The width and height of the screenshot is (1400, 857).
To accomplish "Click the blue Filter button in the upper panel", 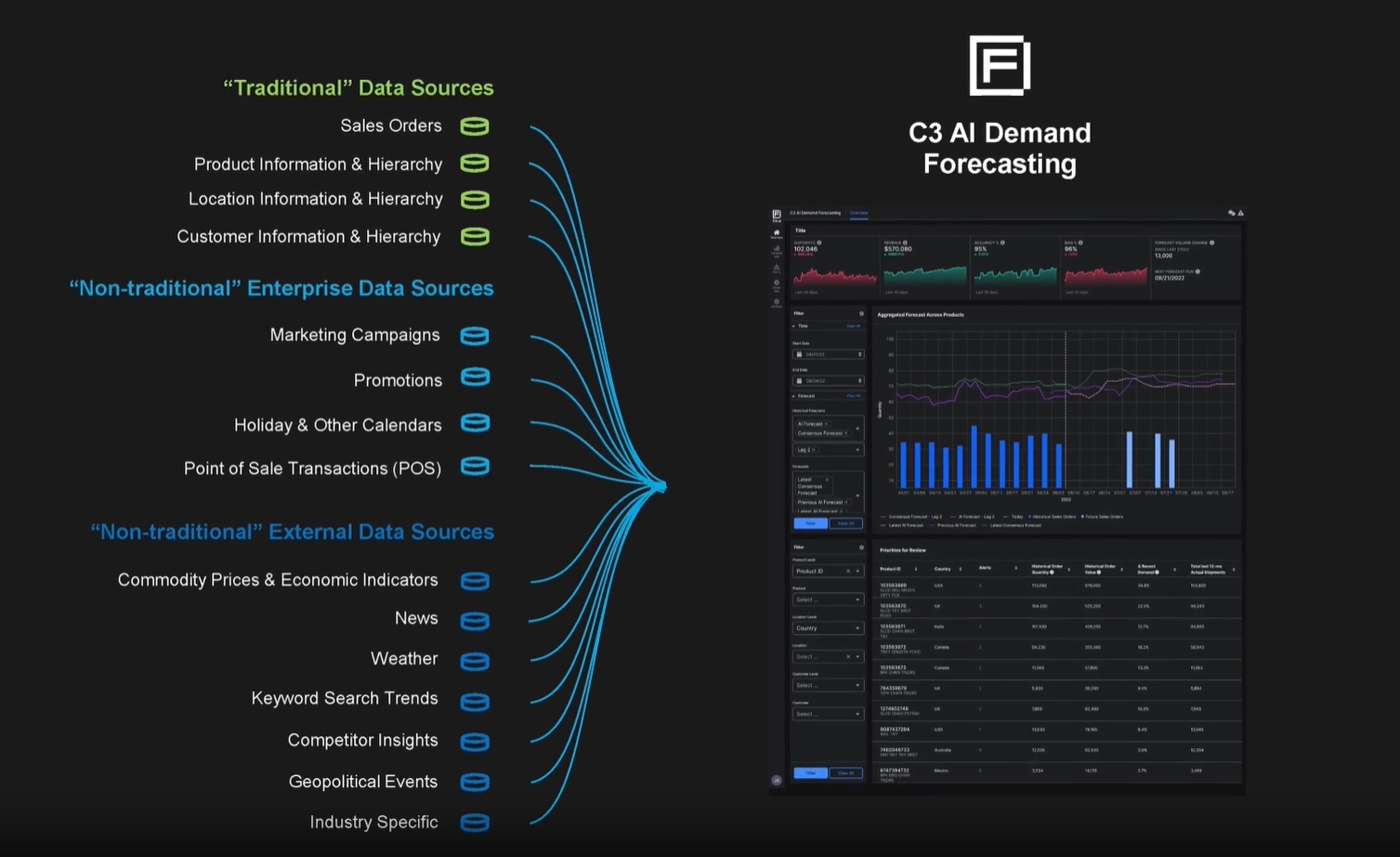I will [810, 523].
